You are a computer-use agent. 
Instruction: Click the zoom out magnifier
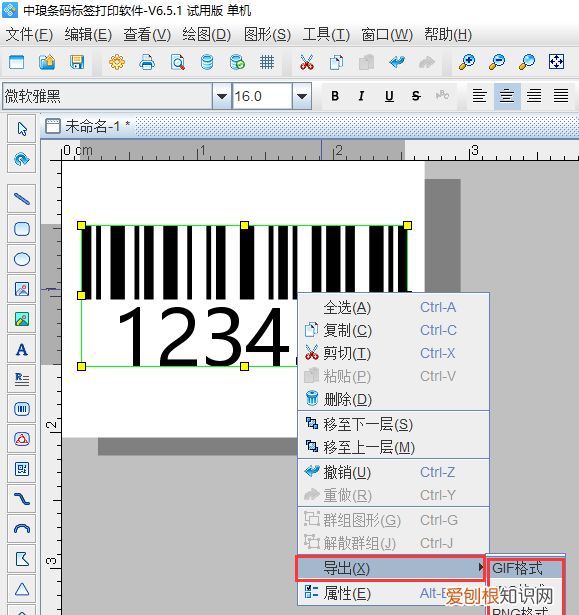tap(497, 62)
